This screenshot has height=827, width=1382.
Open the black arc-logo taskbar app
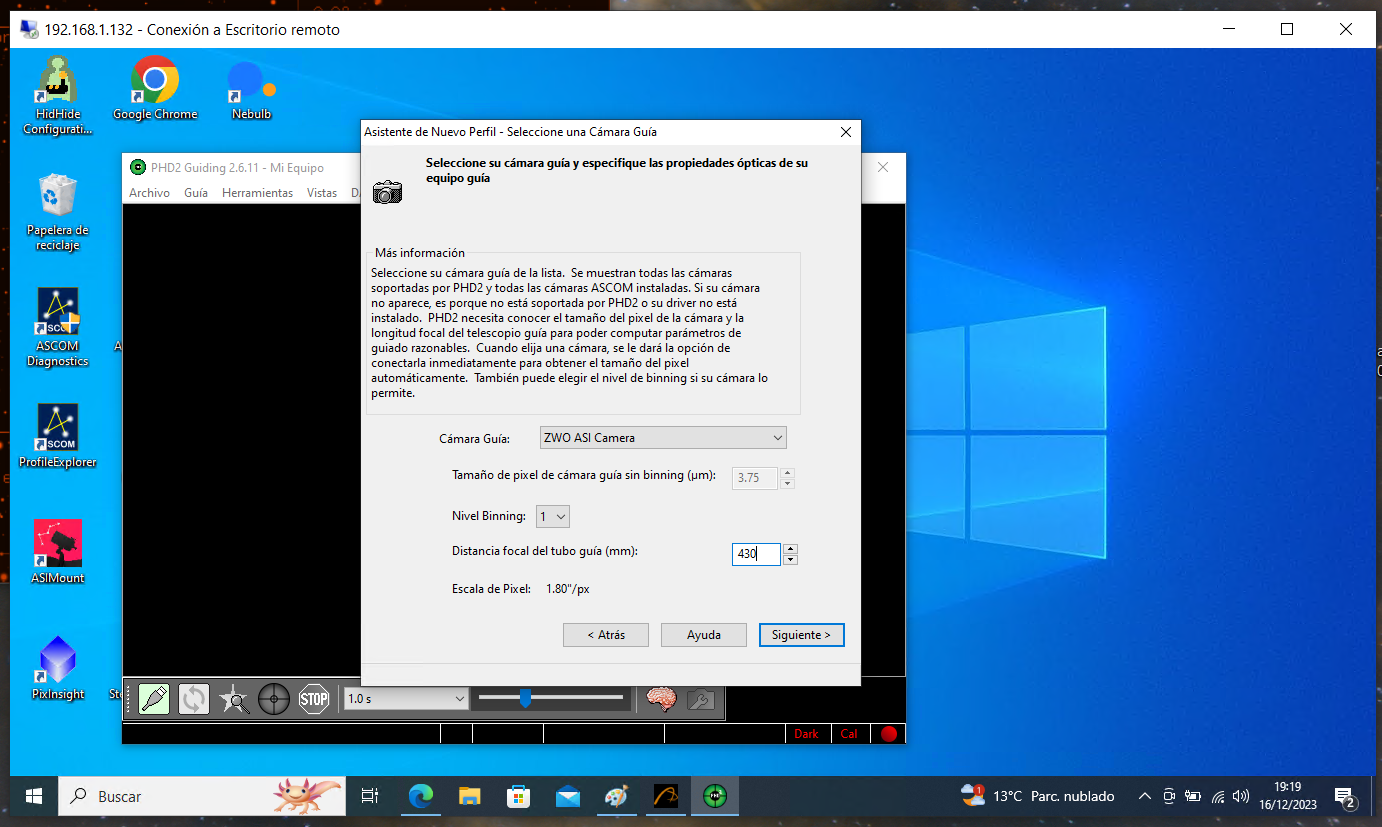666,796
